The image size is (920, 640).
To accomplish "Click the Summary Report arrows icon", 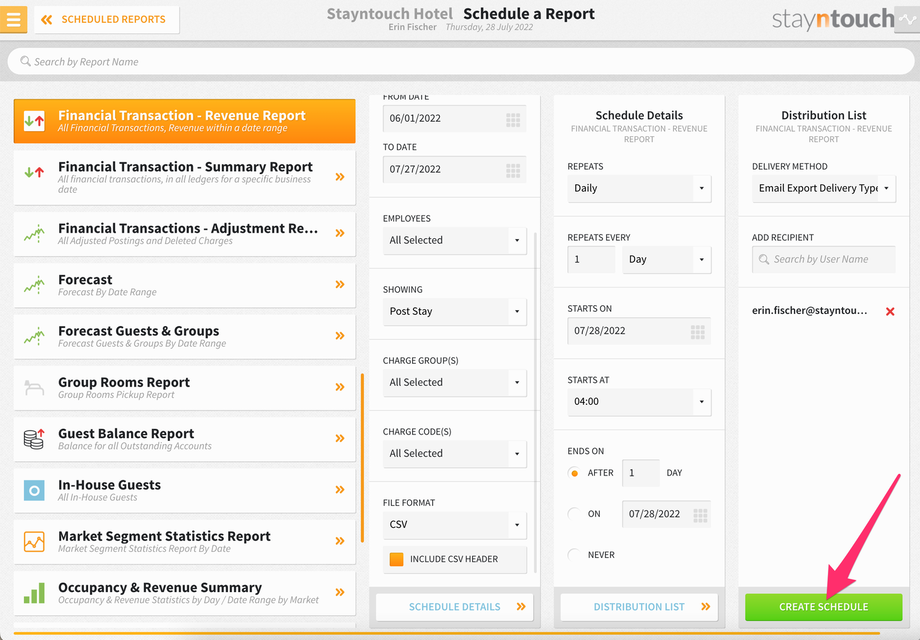I will (34, 172).
